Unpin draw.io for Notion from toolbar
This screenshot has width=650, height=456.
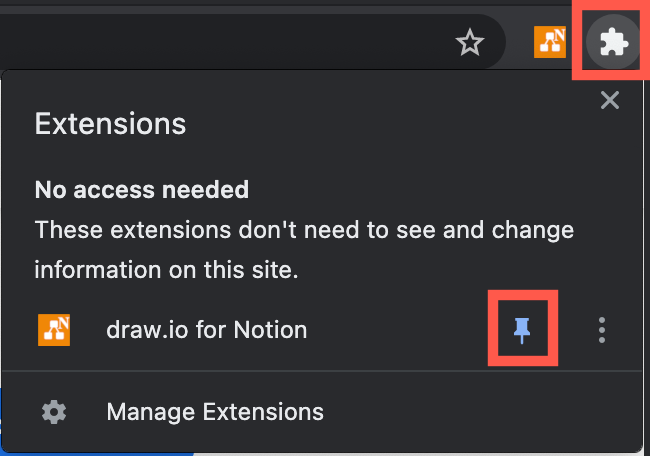(x=522, y=330)
